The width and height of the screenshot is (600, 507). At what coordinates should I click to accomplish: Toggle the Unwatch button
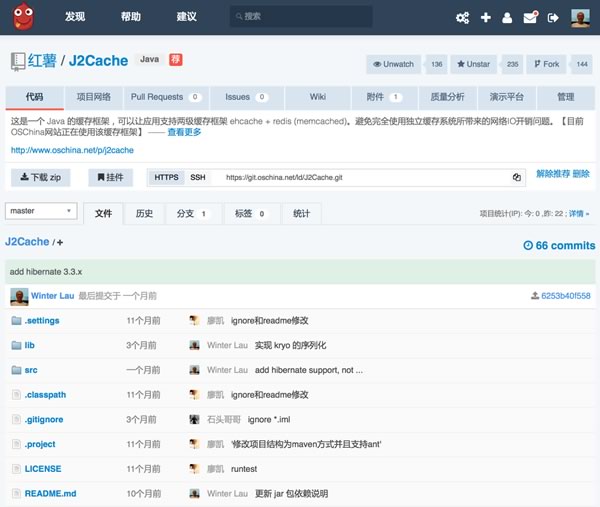coord(393,64)
